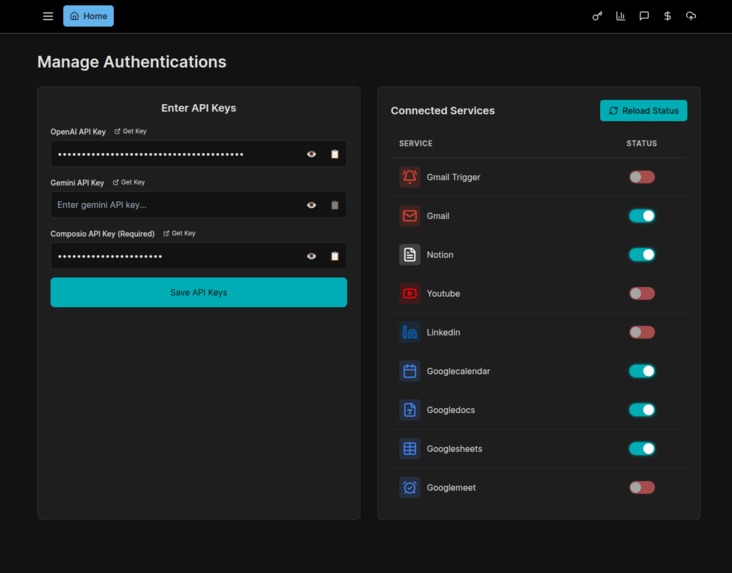The height and width of the screenshot is (573, 732).
Task: Select the Gmail Trigger service name
Action: (x=453, y=177)
